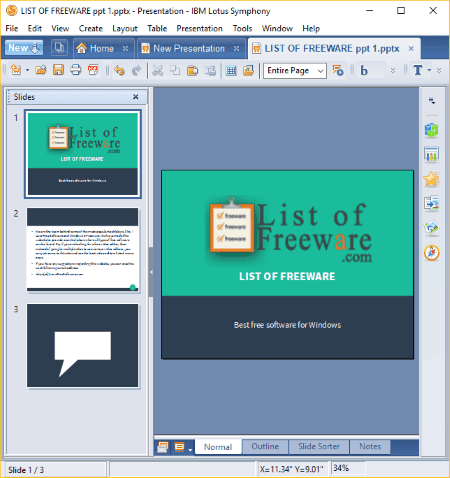The width and height of the screenshot is (450, 478).
Task: Click the tab thumbnails view button
Action: 59,48
